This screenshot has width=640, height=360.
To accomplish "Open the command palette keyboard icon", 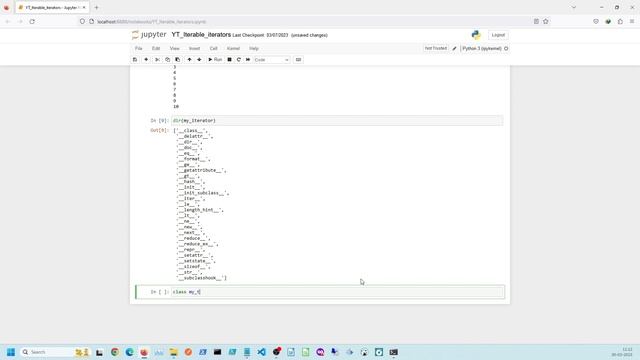I will (298, 60).
